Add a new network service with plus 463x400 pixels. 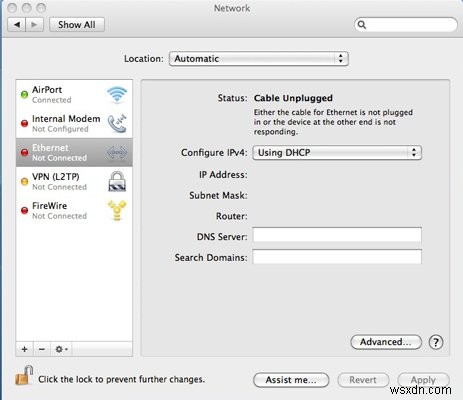pyautogui.click(x=24, y=349)
